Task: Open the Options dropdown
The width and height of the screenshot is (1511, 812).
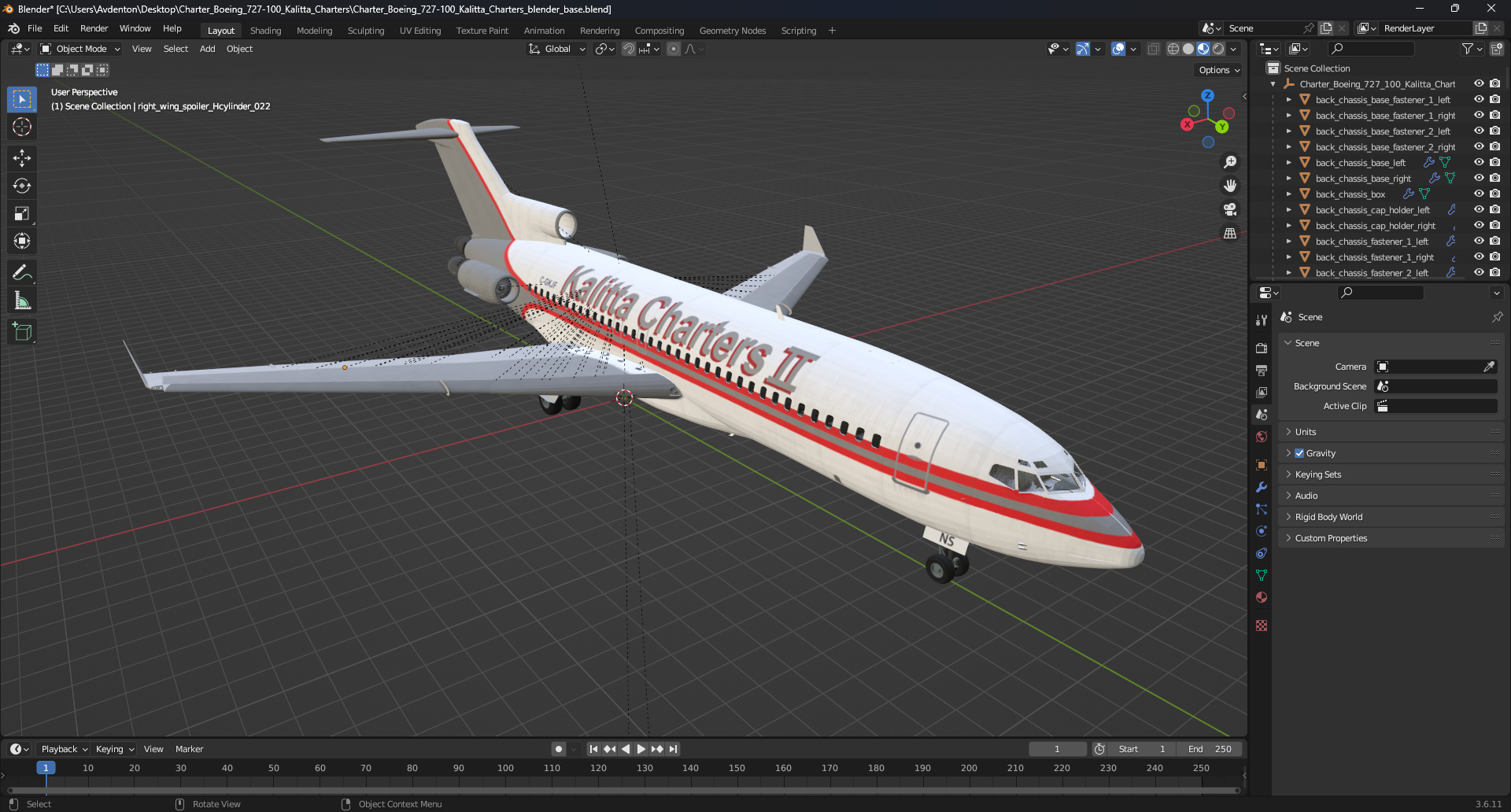Action: (1219, 70)
